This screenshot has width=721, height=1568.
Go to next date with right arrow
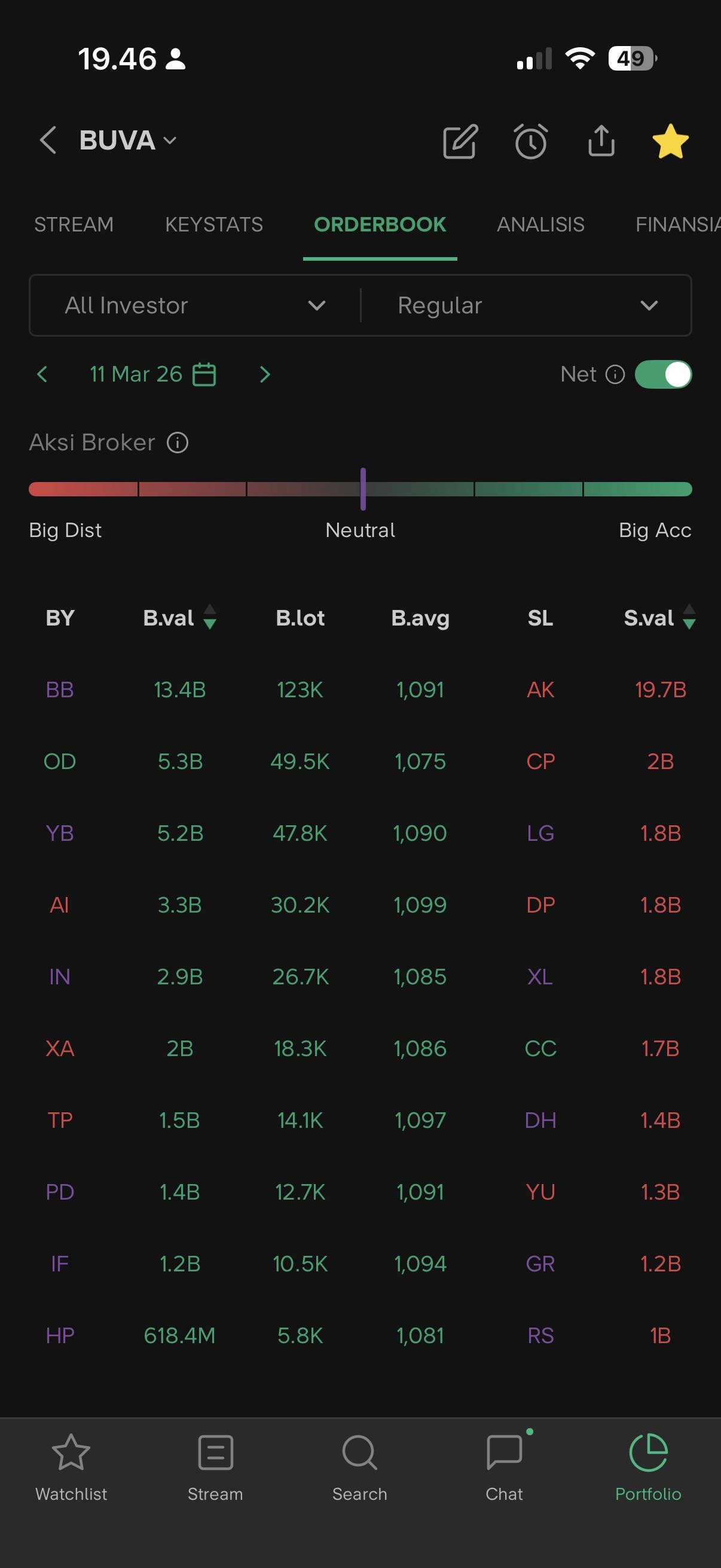(265, 374)
